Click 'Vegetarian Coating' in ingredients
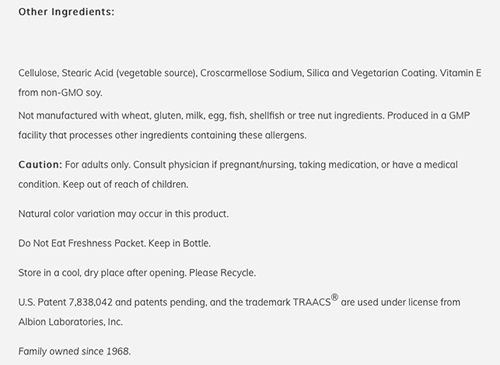This screenshot has width=500, height=365. click(x=393, y=73)
